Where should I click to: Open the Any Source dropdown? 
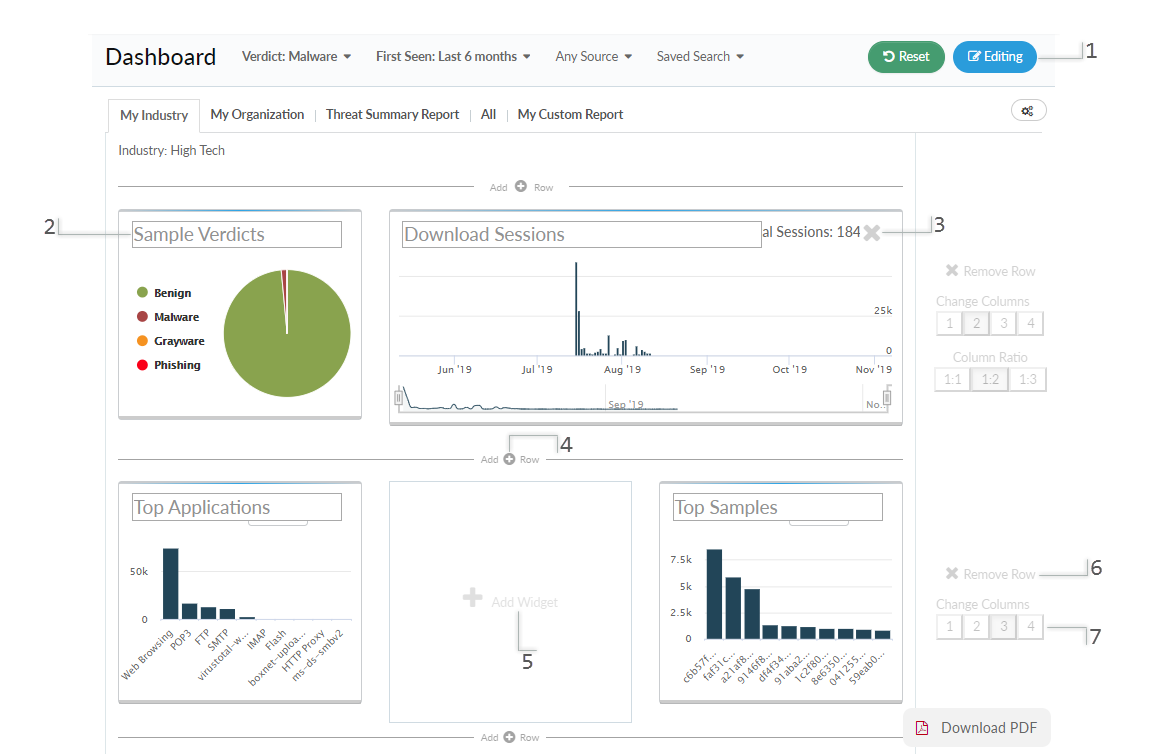(594, 57)
